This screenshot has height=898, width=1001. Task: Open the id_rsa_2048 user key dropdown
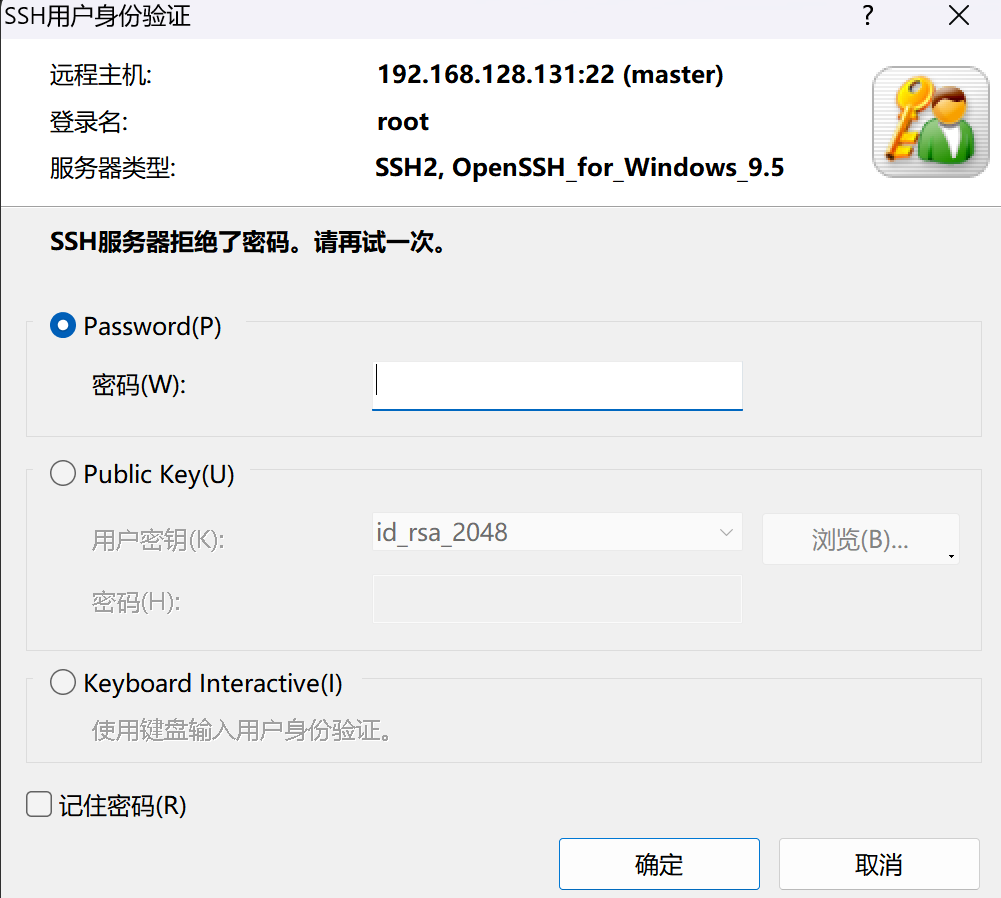[557, 532]
